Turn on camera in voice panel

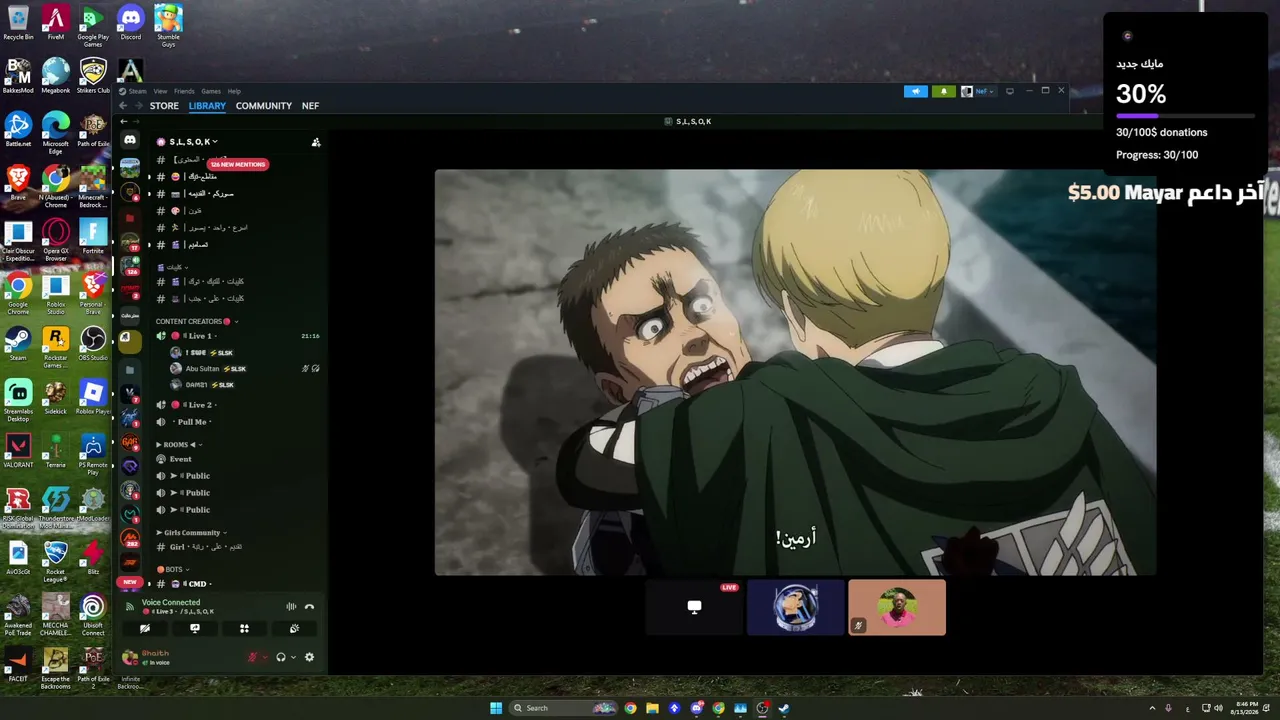(x=145, y=629)
